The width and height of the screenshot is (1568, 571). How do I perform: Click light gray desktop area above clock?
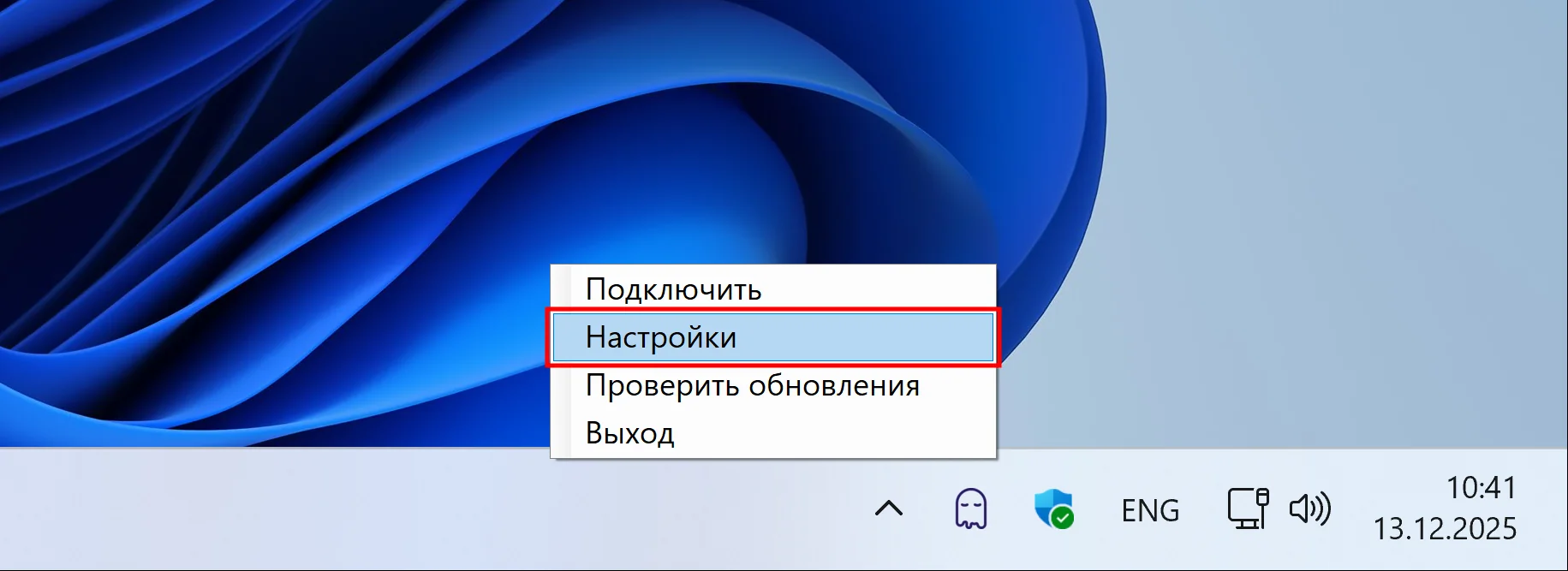point(1370,257)
